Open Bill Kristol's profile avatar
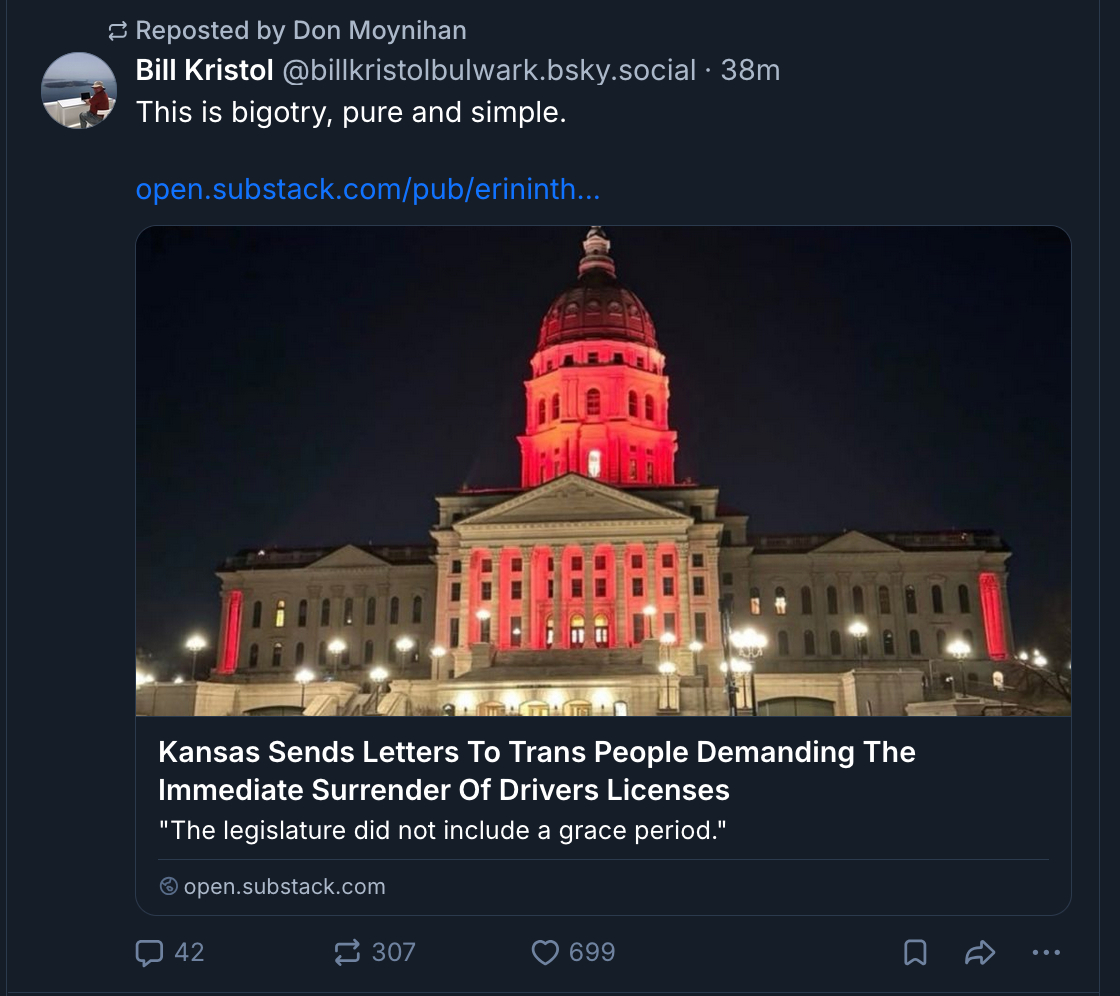The image size is (1120, 996). [79, 91]
